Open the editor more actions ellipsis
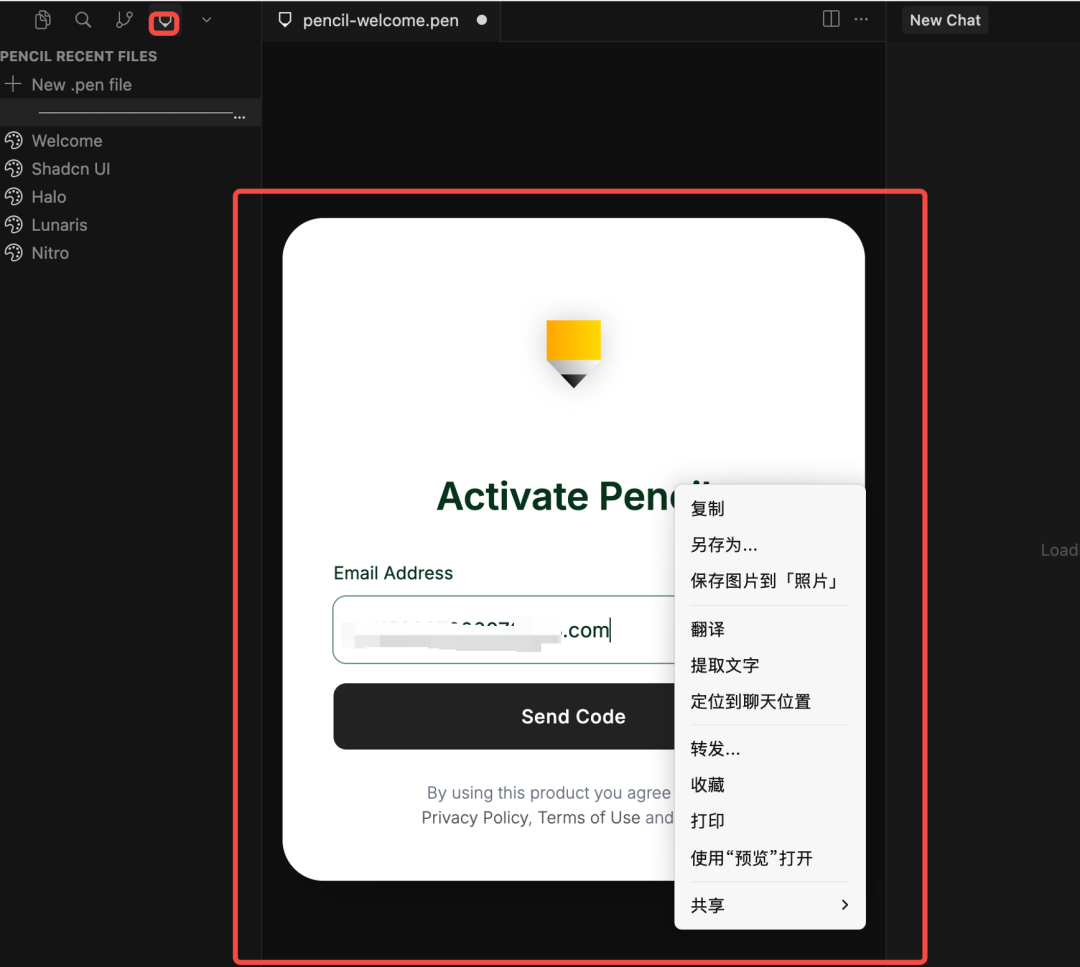Image resolution: width=1080 pixels, height=967 pixels. point(861,19)
